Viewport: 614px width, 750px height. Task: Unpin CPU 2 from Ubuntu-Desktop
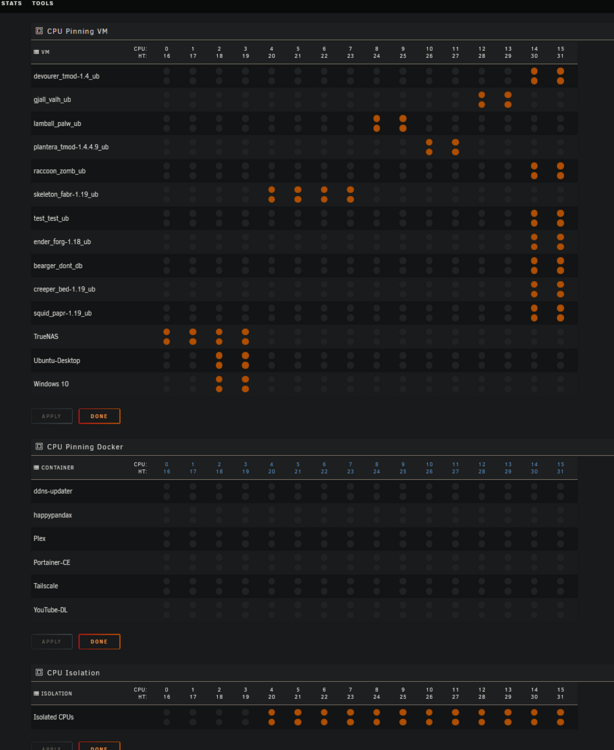click(219, 355)
